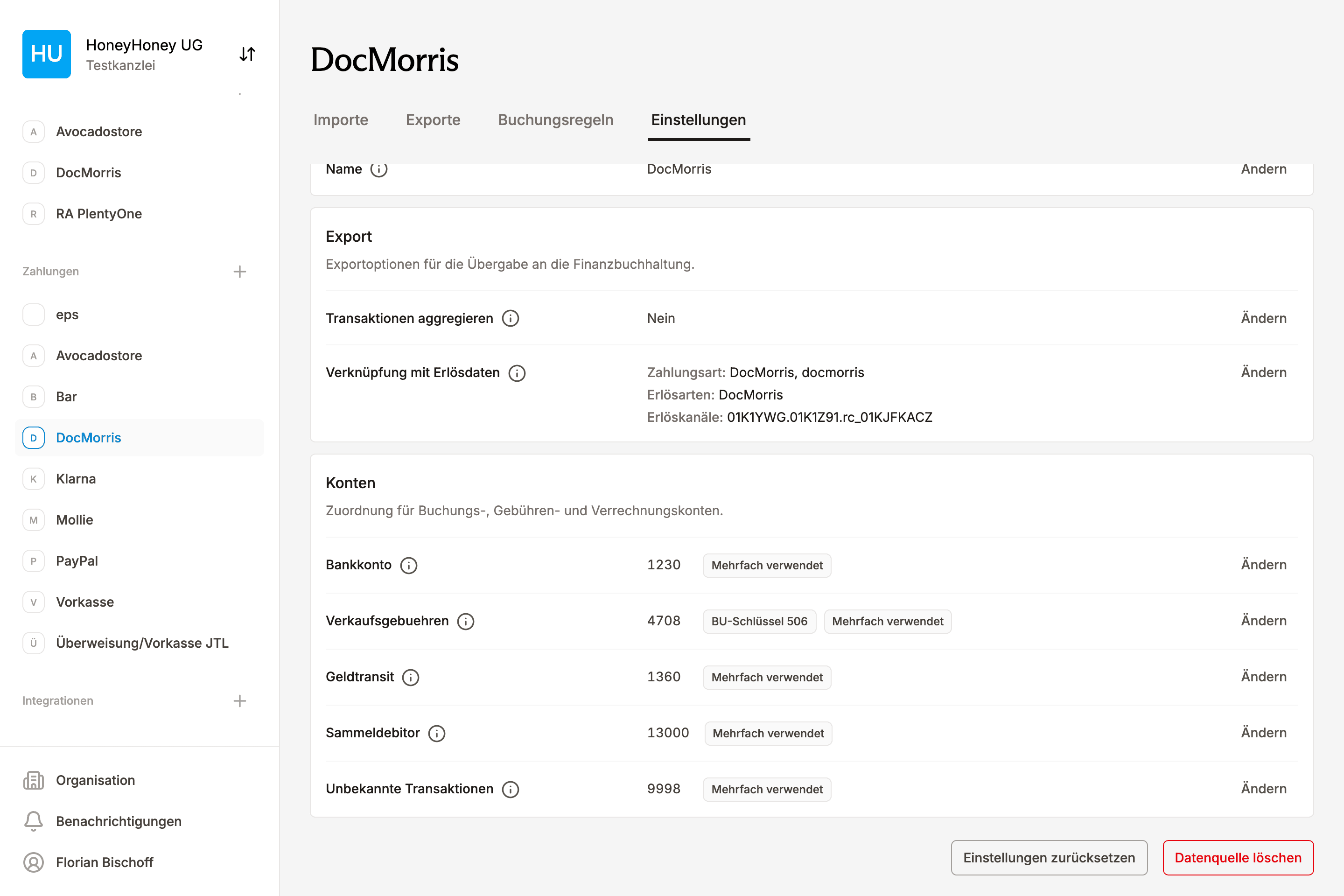Click the B letter icon for Bar
Image resolution: width=1344 pixels, height=896 pixels.
(34, 397)
